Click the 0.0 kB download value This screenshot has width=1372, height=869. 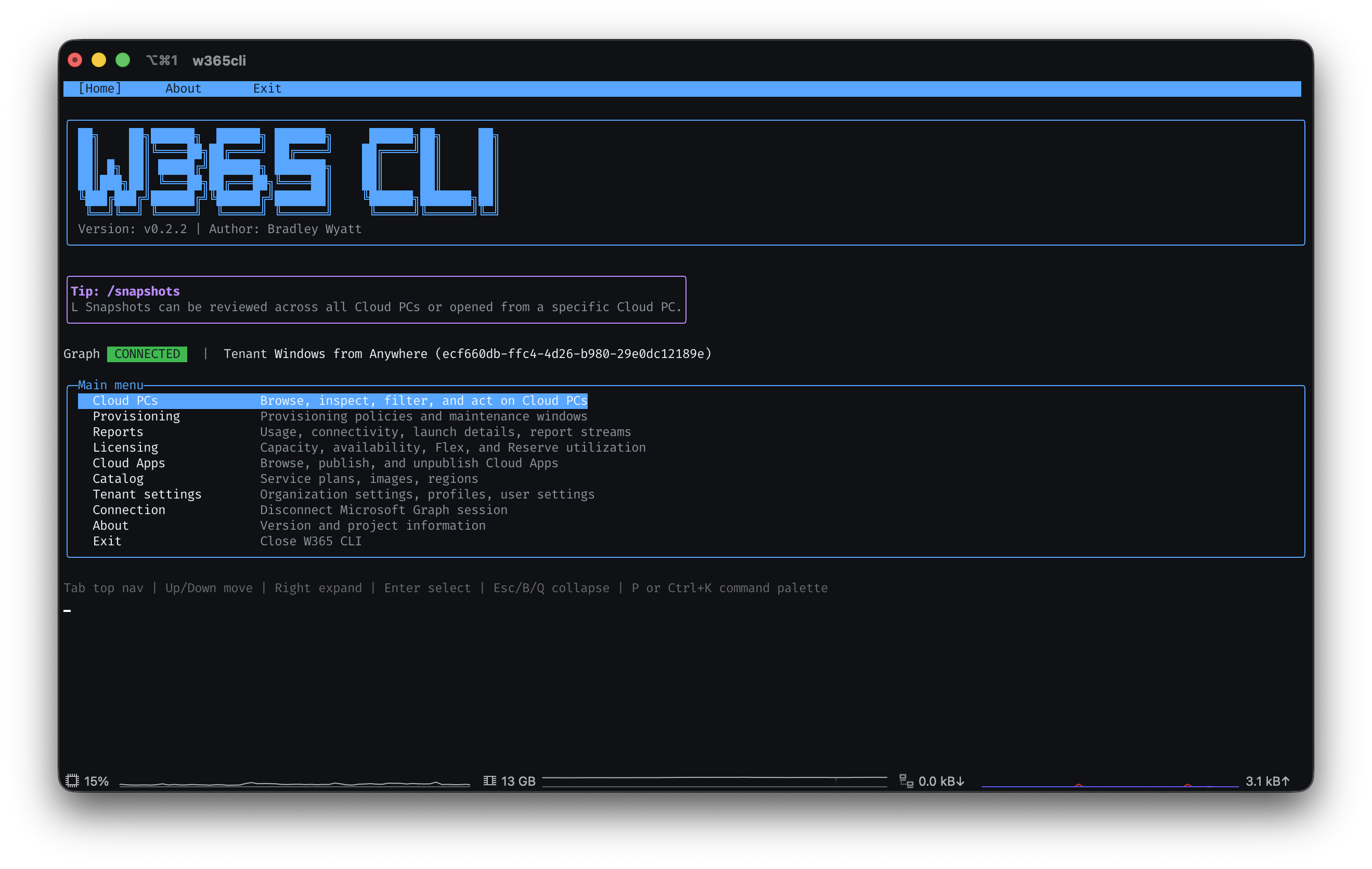[941, 781]
